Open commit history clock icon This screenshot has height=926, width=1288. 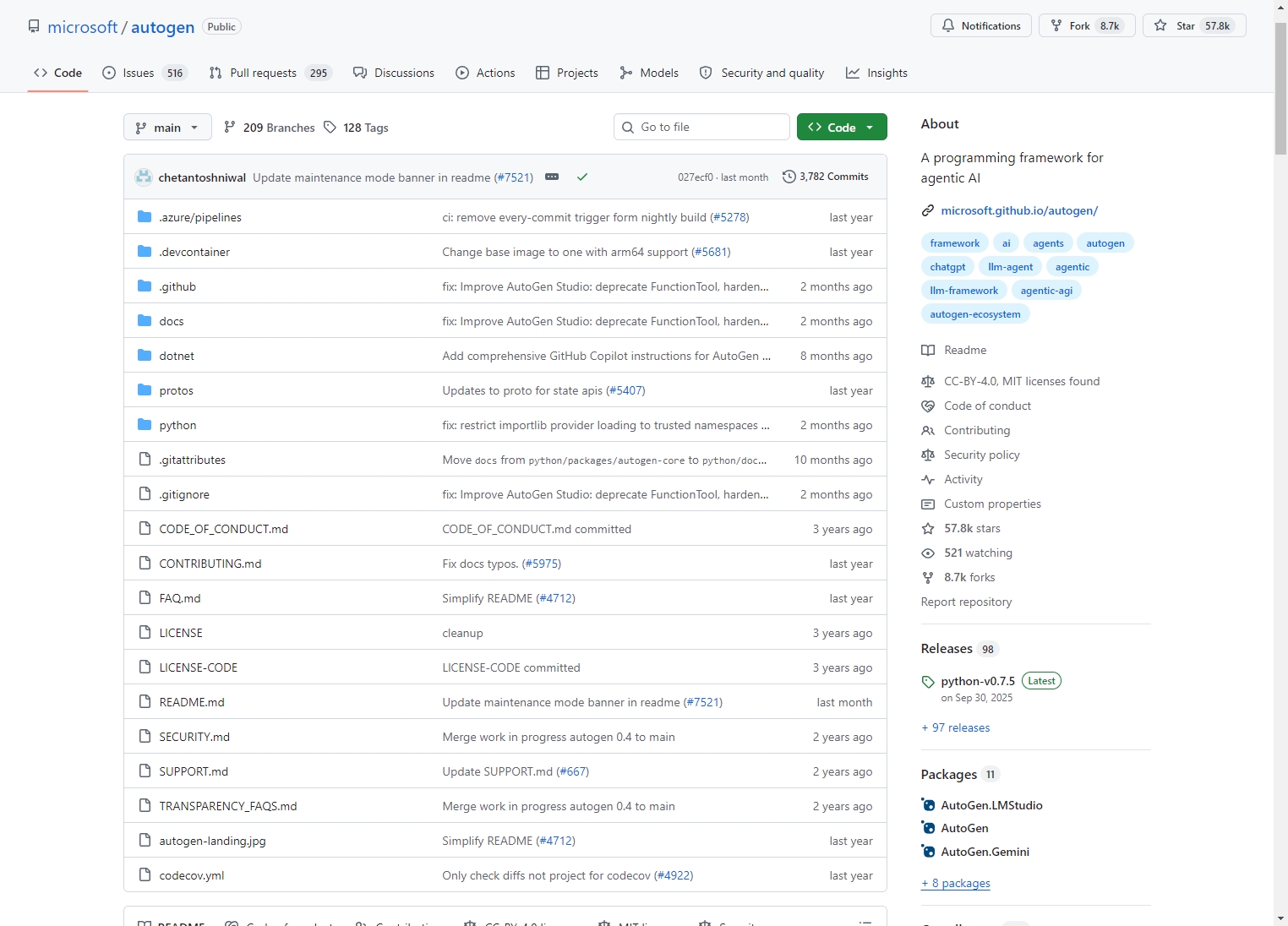[789, 177]
